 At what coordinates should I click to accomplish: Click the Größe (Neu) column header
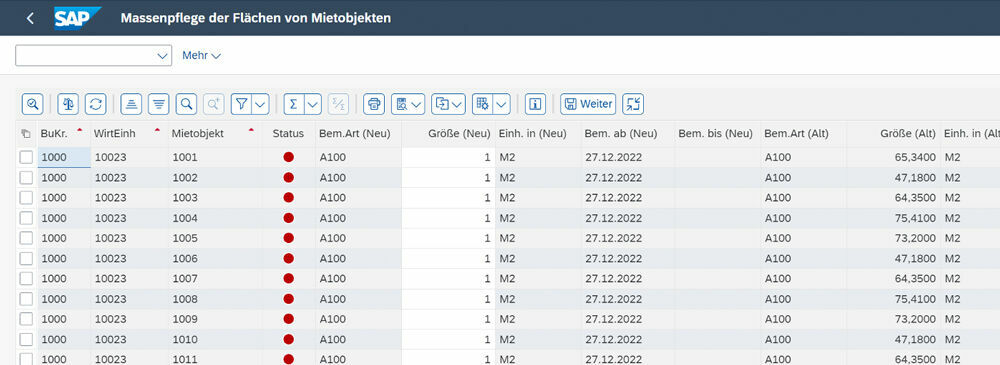point(448,134)
